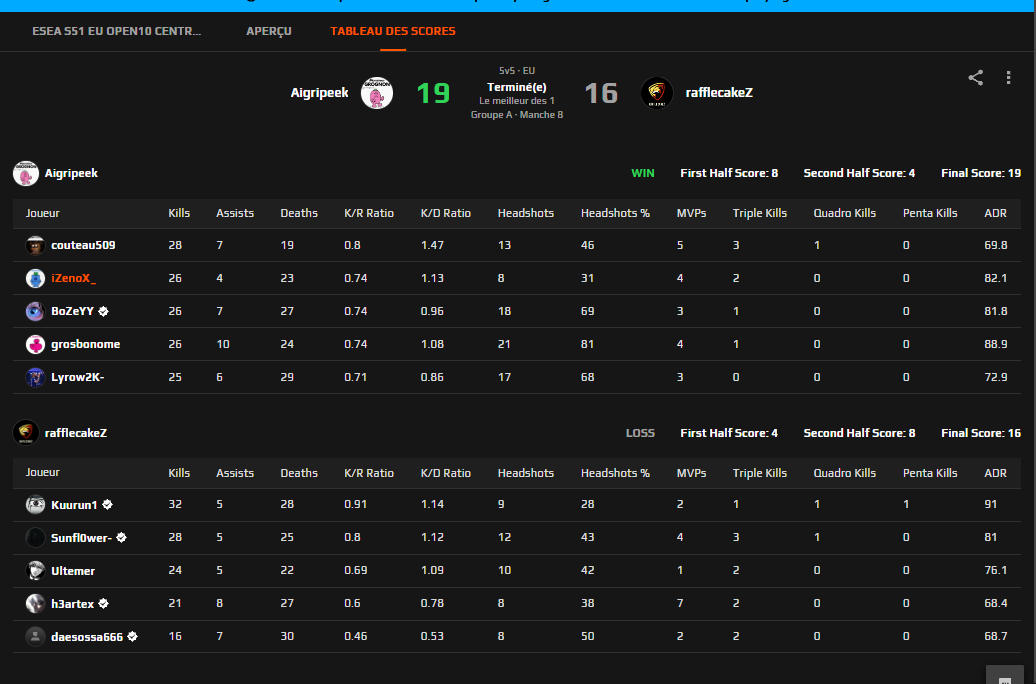The image size is (1036, 684).
Task: Click iZenoX_'s avatar
Action: pyautogui.click(x=35, y=278)
